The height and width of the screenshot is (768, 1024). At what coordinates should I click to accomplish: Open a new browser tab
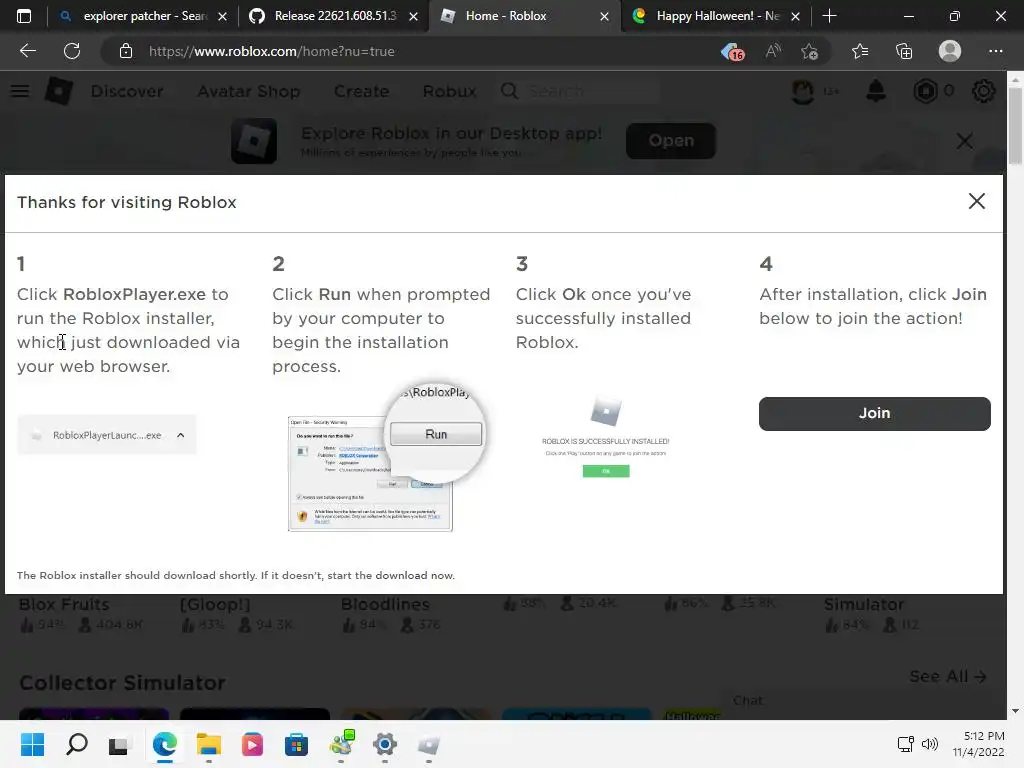click(x=829, y=16)
